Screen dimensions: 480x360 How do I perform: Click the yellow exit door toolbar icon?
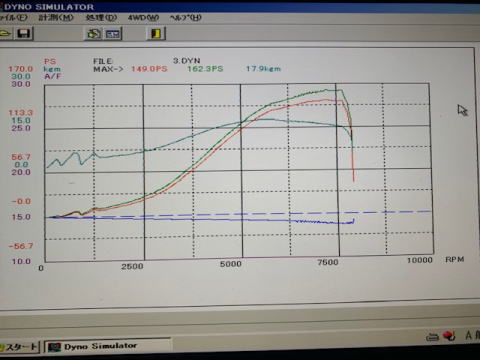tap(156, 33)
